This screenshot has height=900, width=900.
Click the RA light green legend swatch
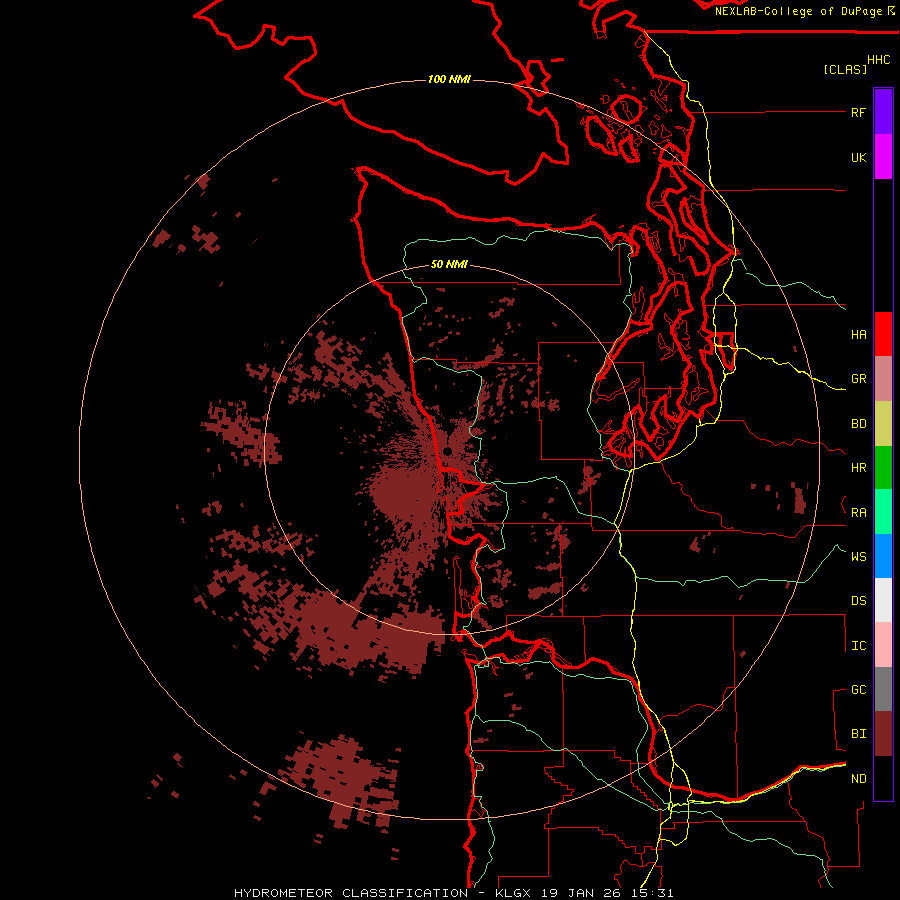click(883, 512)
